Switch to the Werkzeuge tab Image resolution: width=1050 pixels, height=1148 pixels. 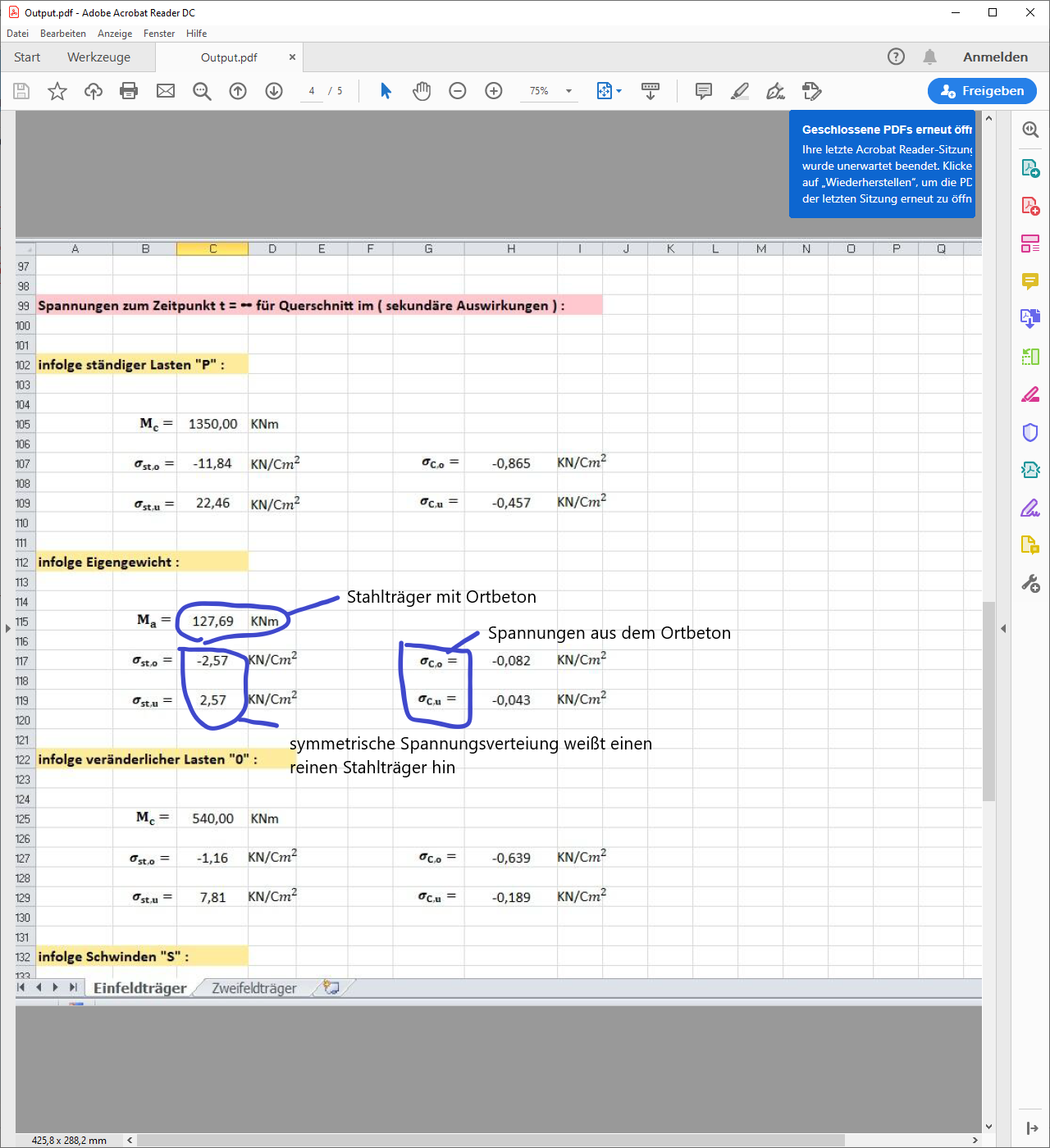pyautogui.click(x=98, y=57)
